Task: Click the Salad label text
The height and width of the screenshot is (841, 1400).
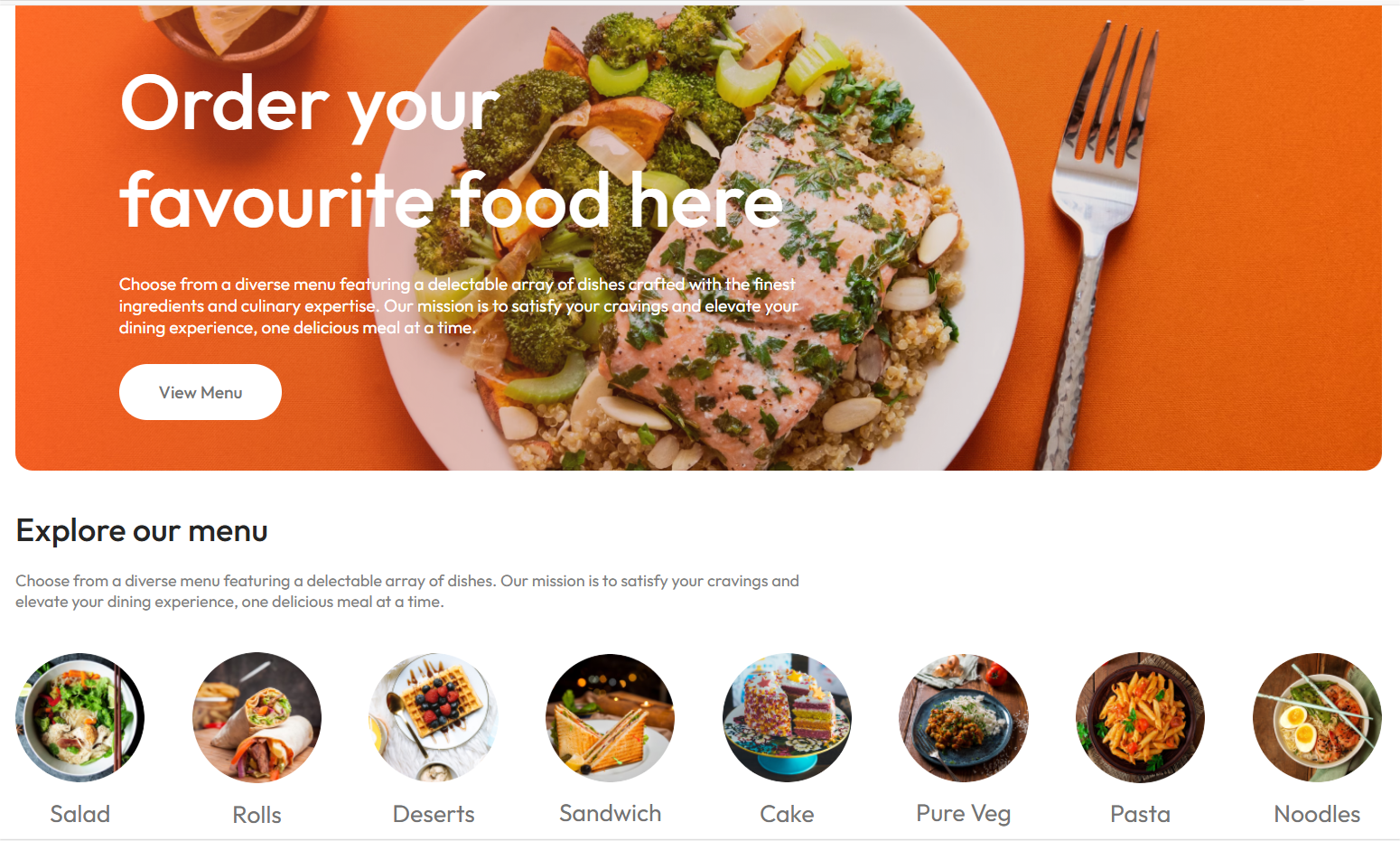Action: [x=80, y=814]
